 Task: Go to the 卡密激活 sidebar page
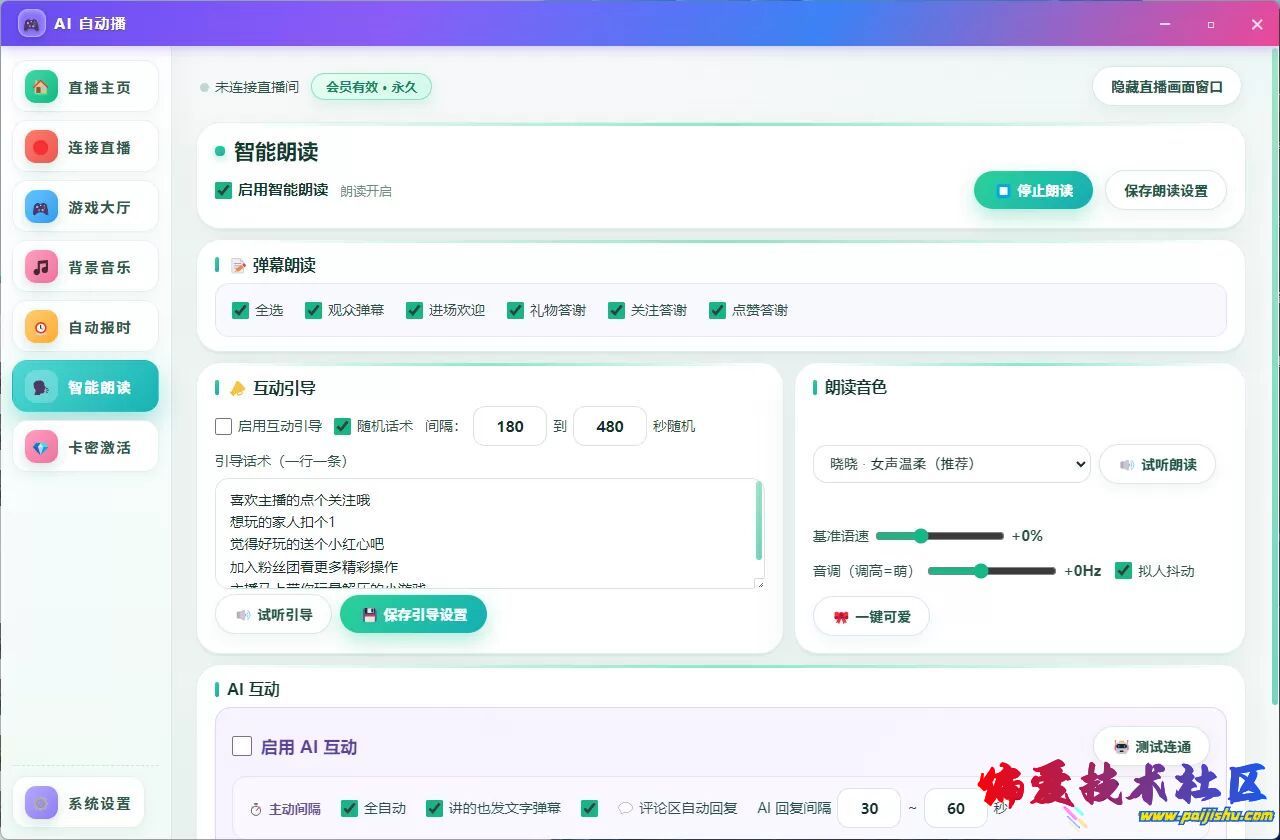85,447
